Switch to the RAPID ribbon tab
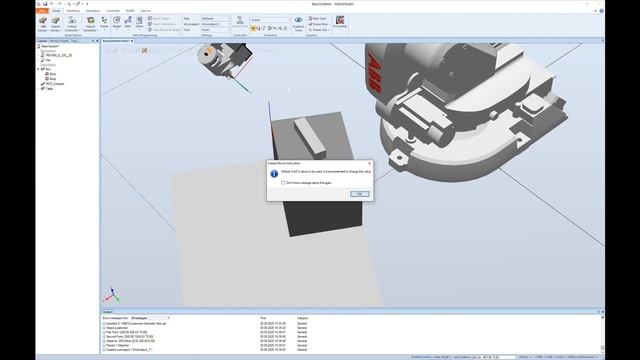 pyautogui.click(x=130, y=11)
